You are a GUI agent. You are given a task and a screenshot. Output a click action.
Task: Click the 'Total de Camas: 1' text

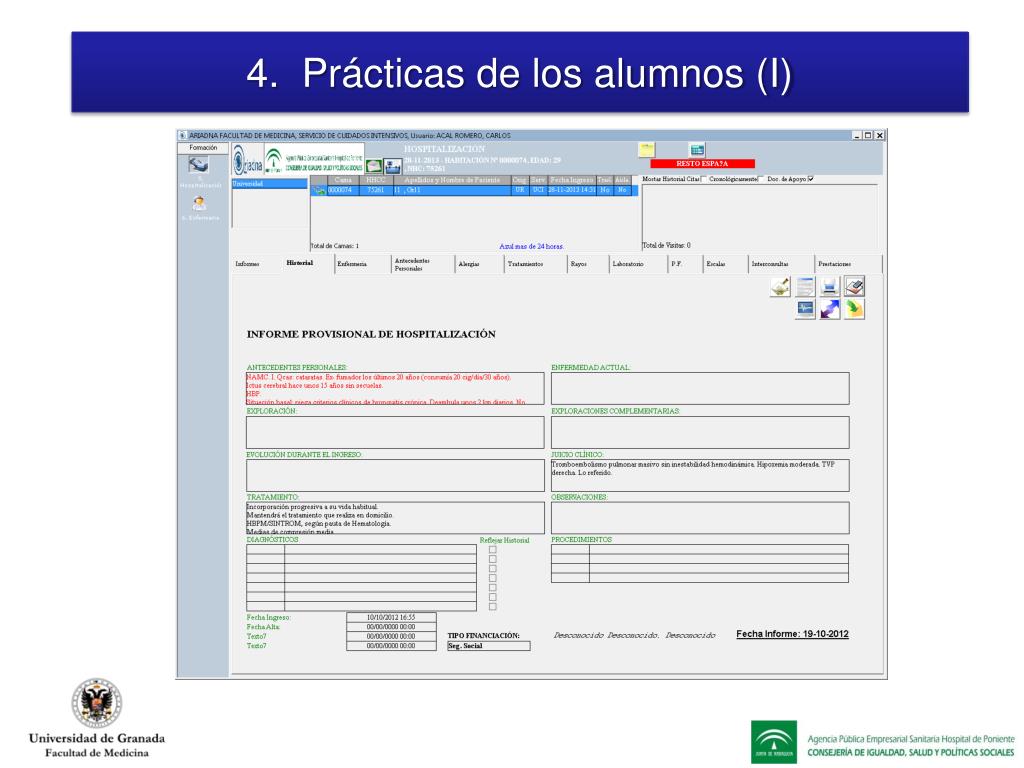pos(335,246)
